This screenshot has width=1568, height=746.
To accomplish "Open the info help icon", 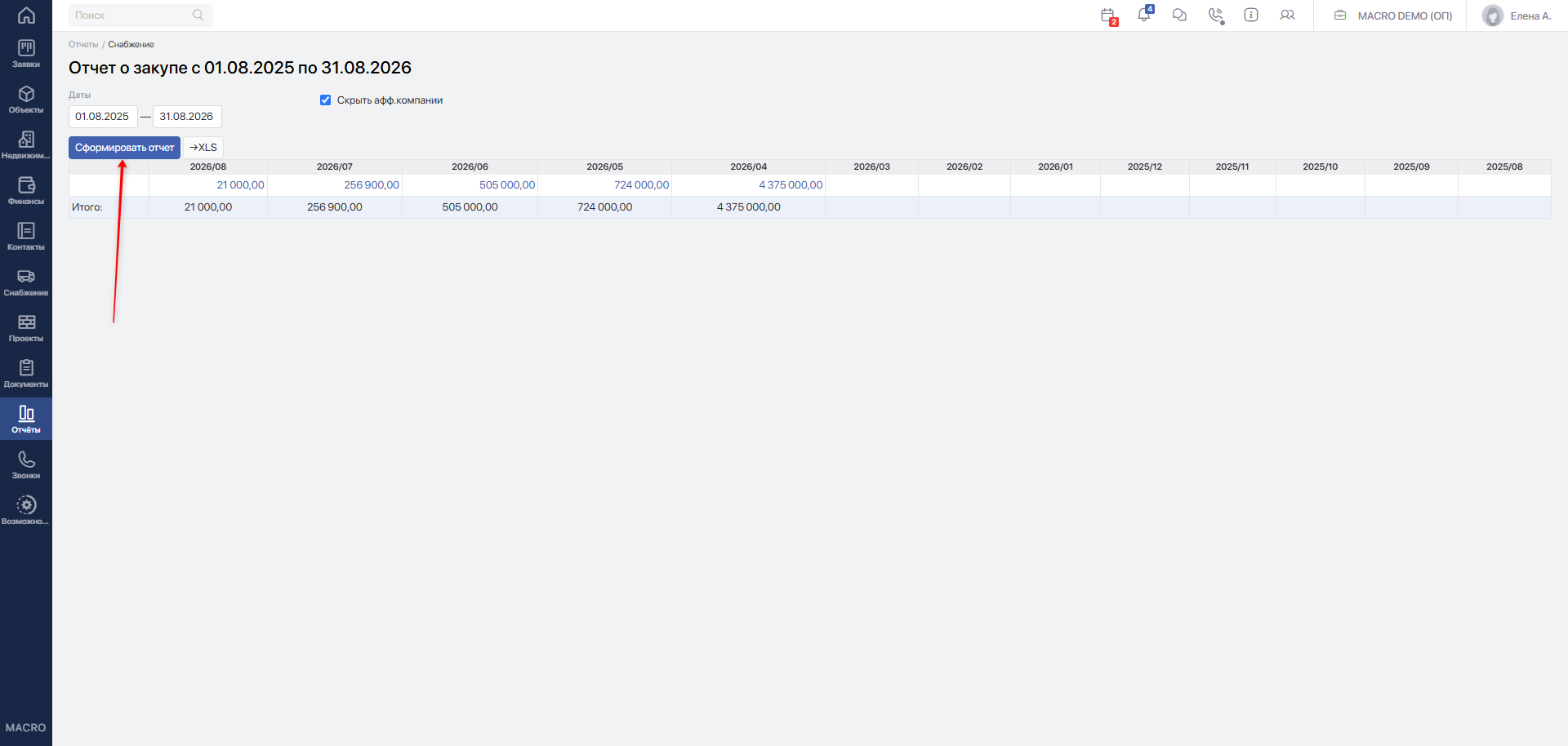I will (x=1251, y=15).
